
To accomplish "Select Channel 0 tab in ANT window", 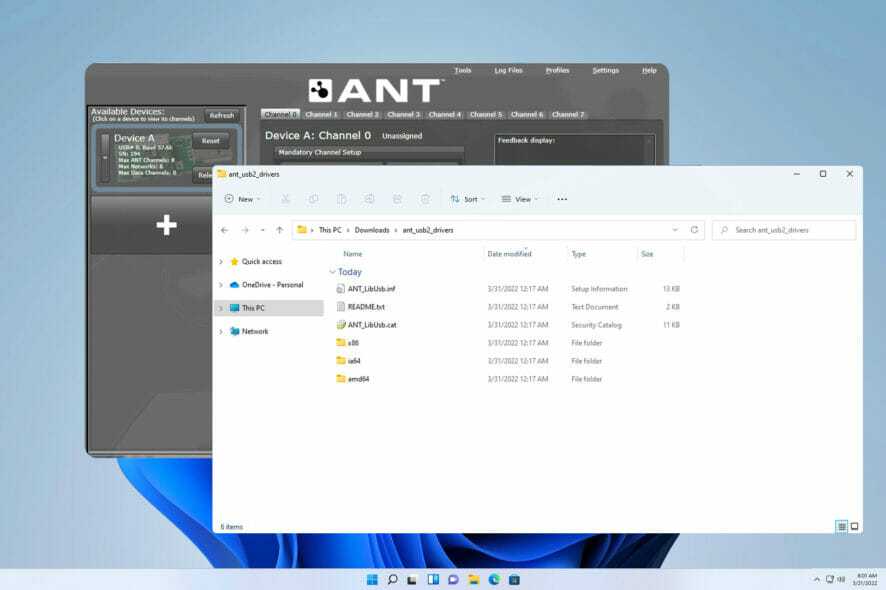I will [x=280, y=114].
